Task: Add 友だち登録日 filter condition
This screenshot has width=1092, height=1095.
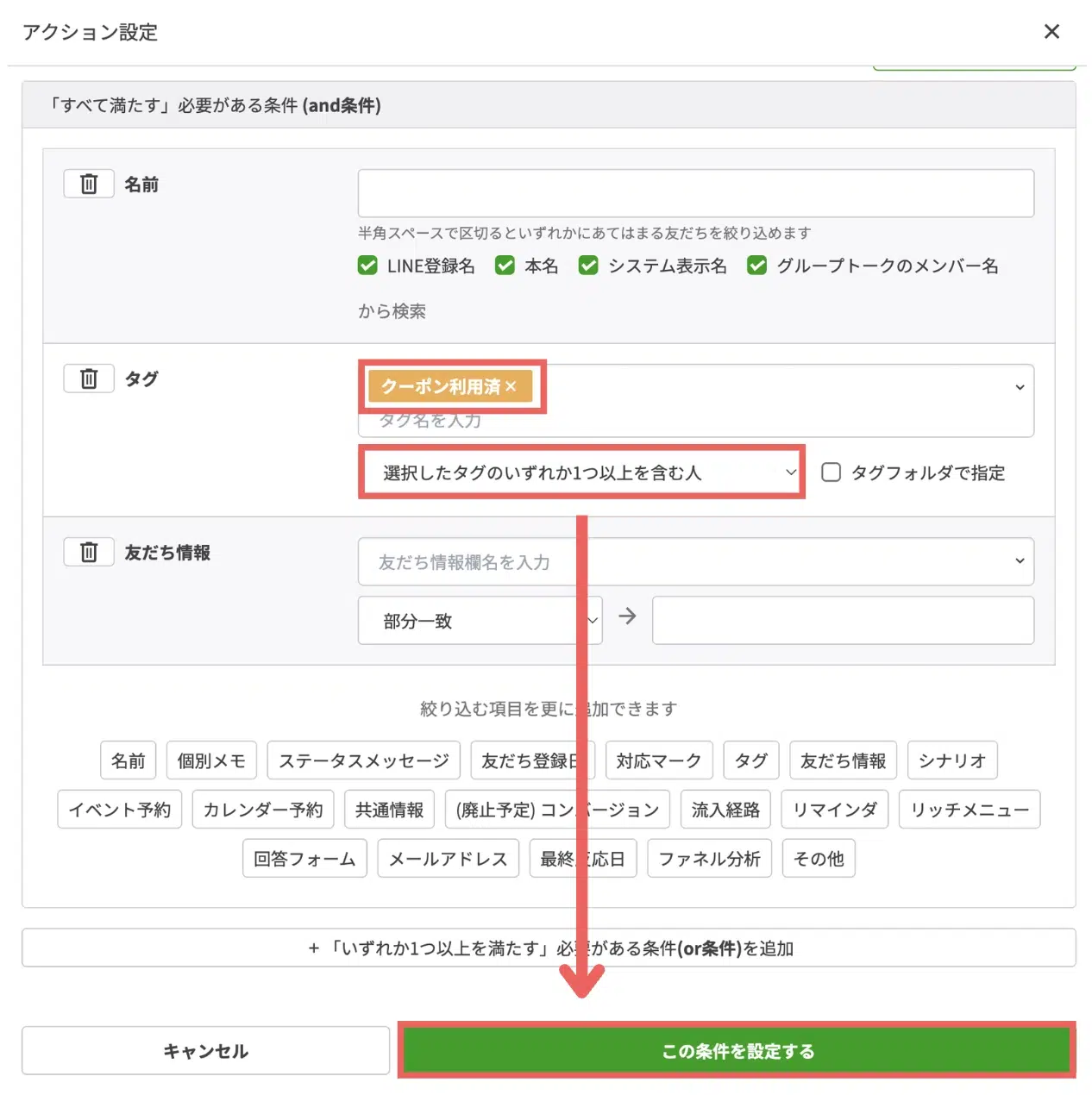Action: click(x=532, y=760)
